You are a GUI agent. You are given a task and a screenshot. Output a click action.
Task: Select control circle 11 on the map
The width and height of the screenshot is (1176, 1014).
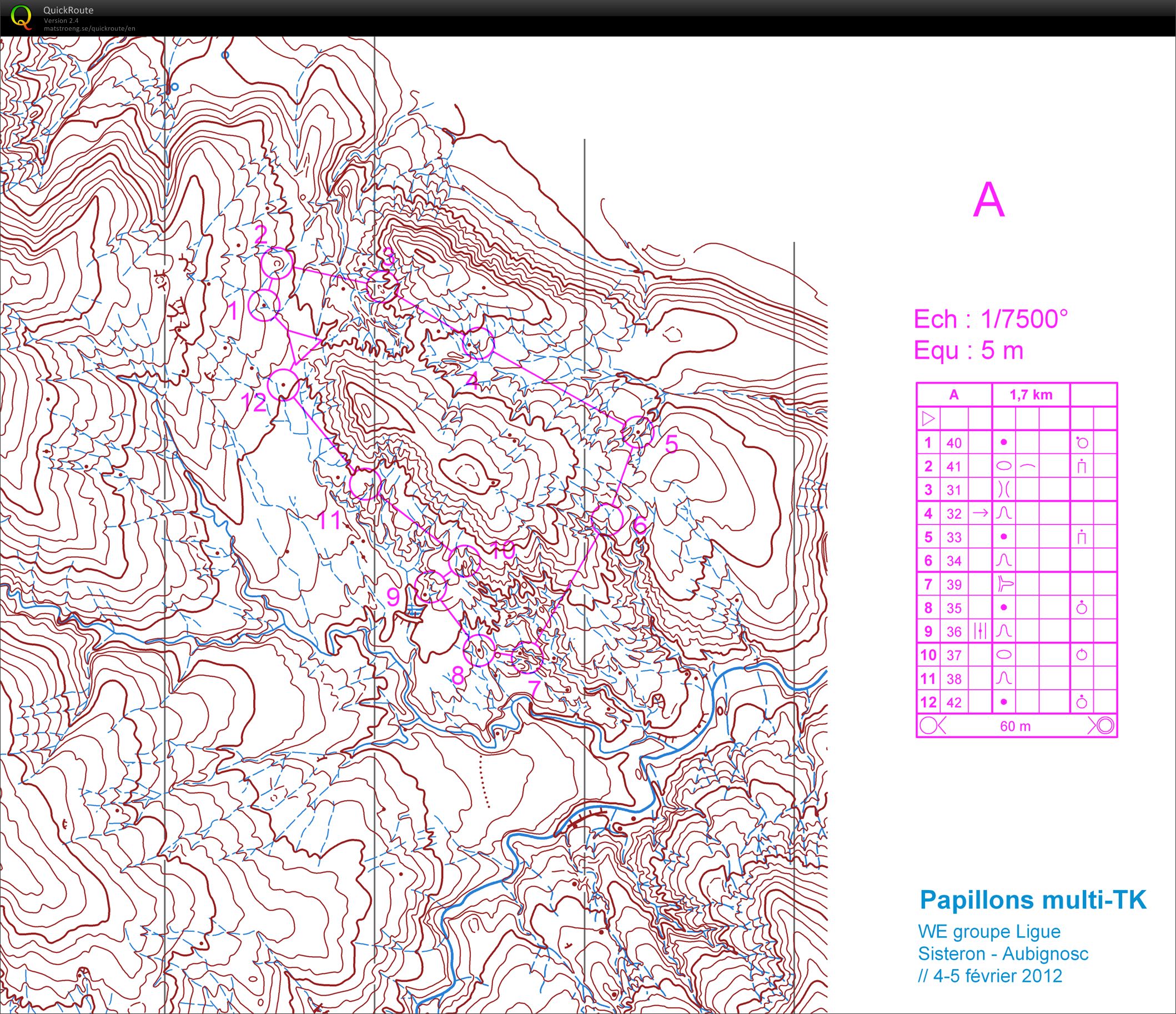pyautogui.click(x=364, y=484)
